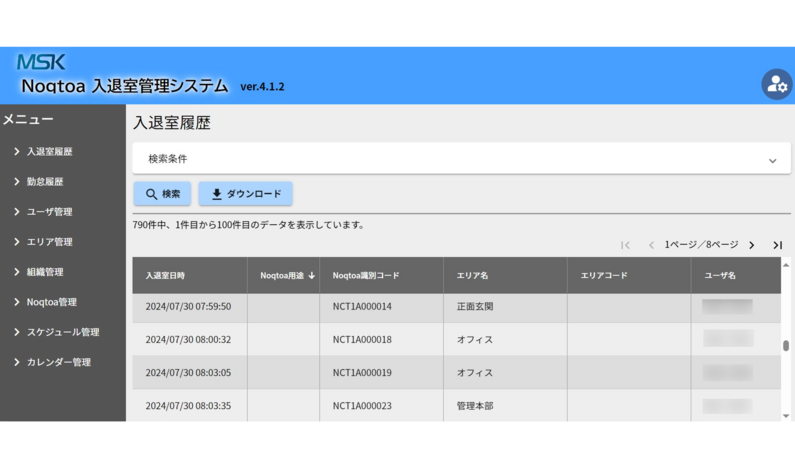Viewport: 795px width, 473px height.
Task: Click the MSK logo
Action: click(x=41, y=63)
